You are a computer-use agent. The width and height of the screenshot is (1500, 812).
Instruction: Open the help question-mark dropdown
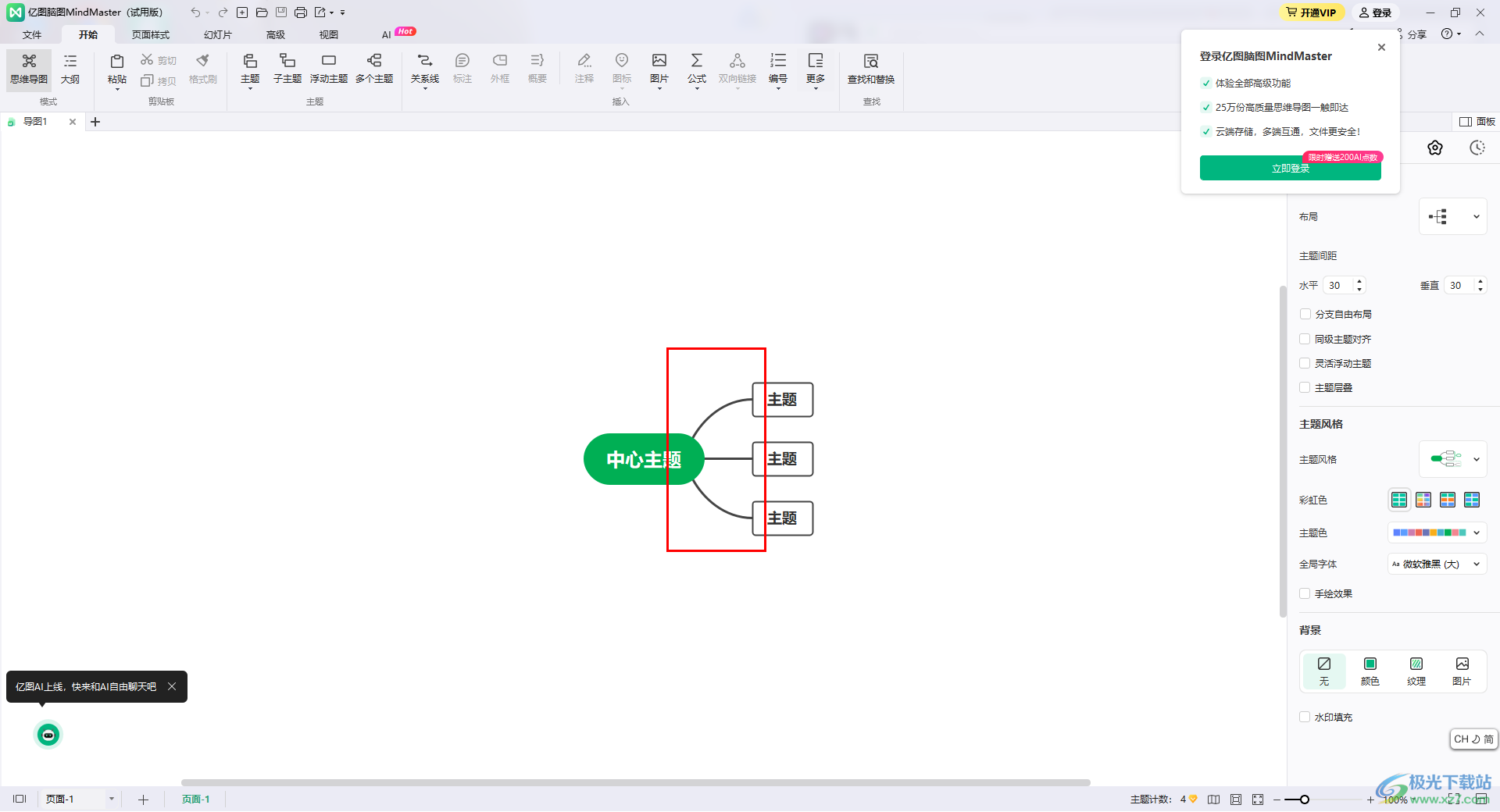point(1452,34)
